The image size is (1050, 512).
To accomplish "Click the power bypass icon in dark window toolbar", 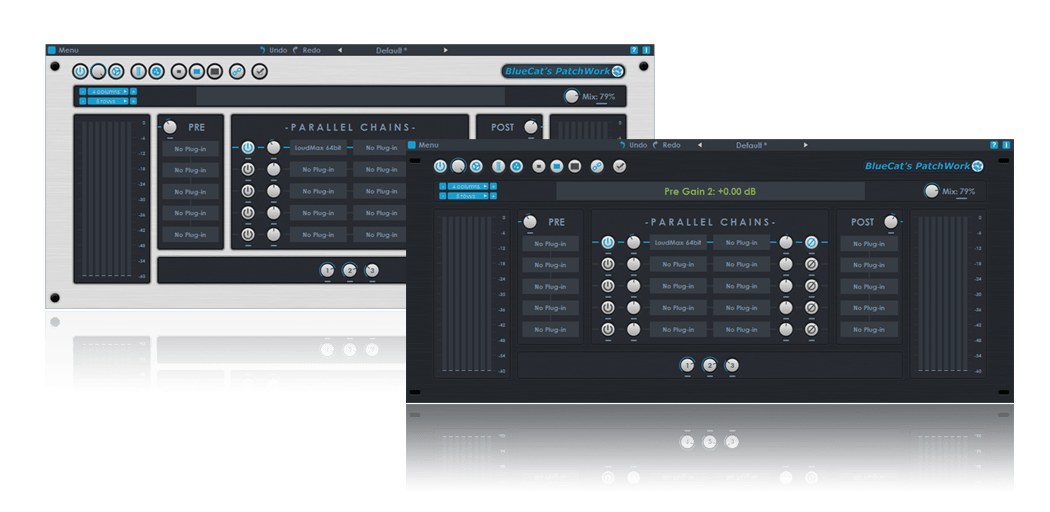I will pyautogui.click(x=440, y=166).
